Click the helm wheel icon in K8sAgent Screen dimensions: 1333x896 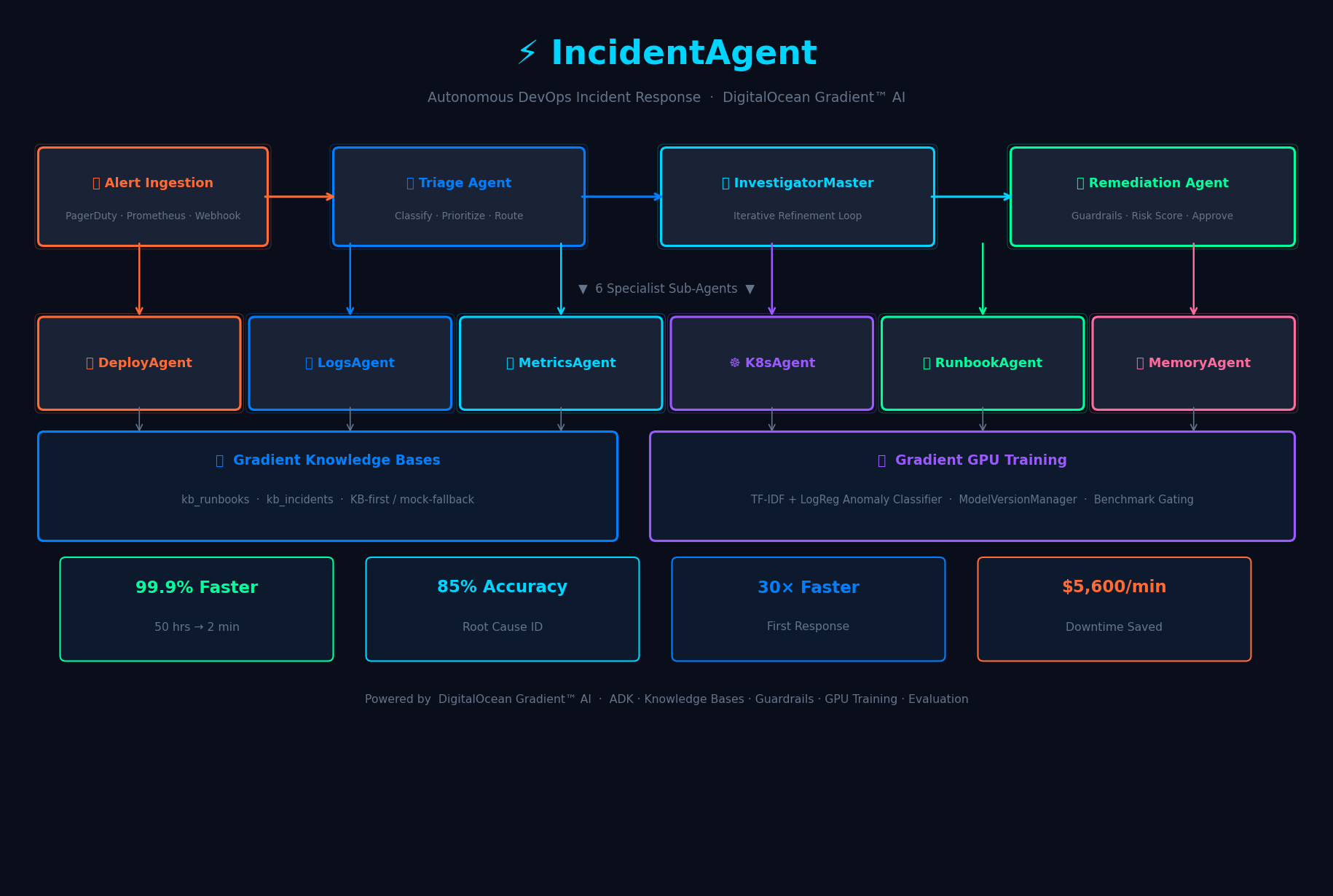pyautogui.click(x=734, y=363)
